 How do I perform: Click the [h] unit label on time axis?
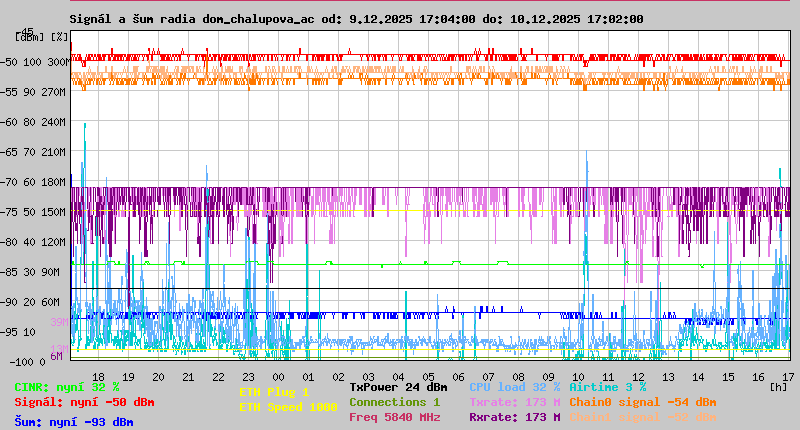click(x=778, y=385)
